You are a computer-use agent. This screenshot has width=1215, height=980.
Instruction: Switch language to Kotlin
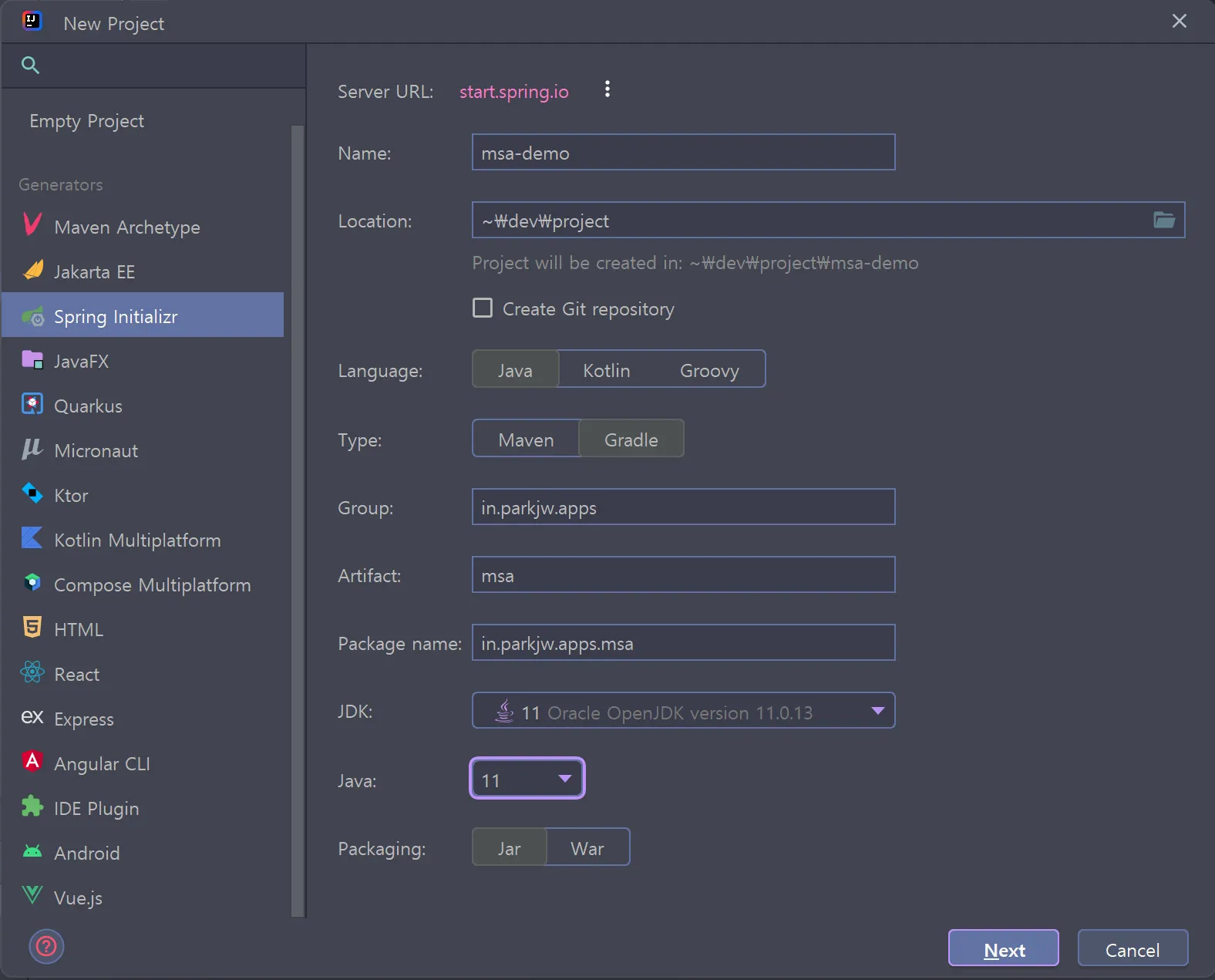pos(606,371)
